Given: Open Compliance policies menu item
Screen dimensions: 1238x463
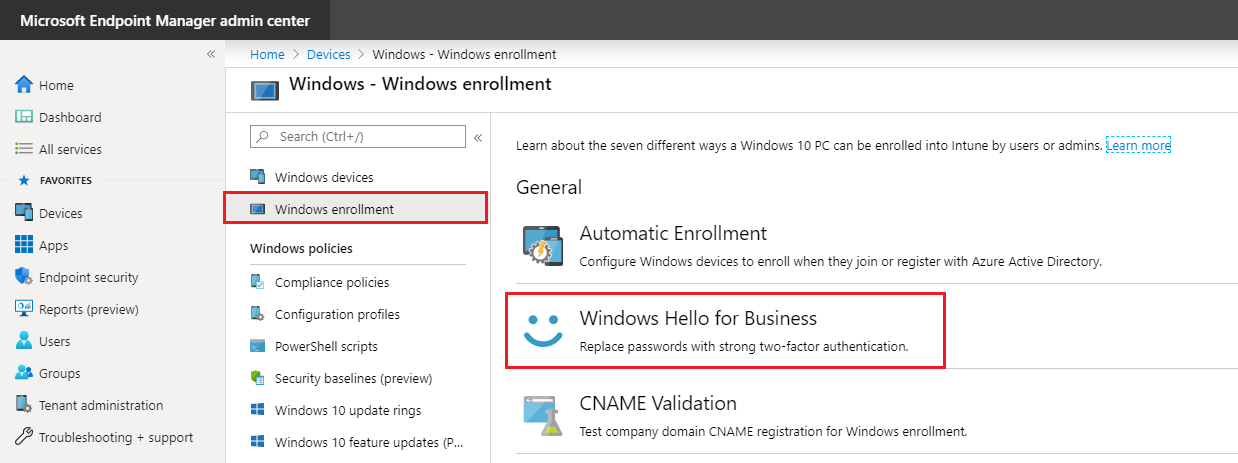Looking at the screenshot, I should click(x=332, y=282).
